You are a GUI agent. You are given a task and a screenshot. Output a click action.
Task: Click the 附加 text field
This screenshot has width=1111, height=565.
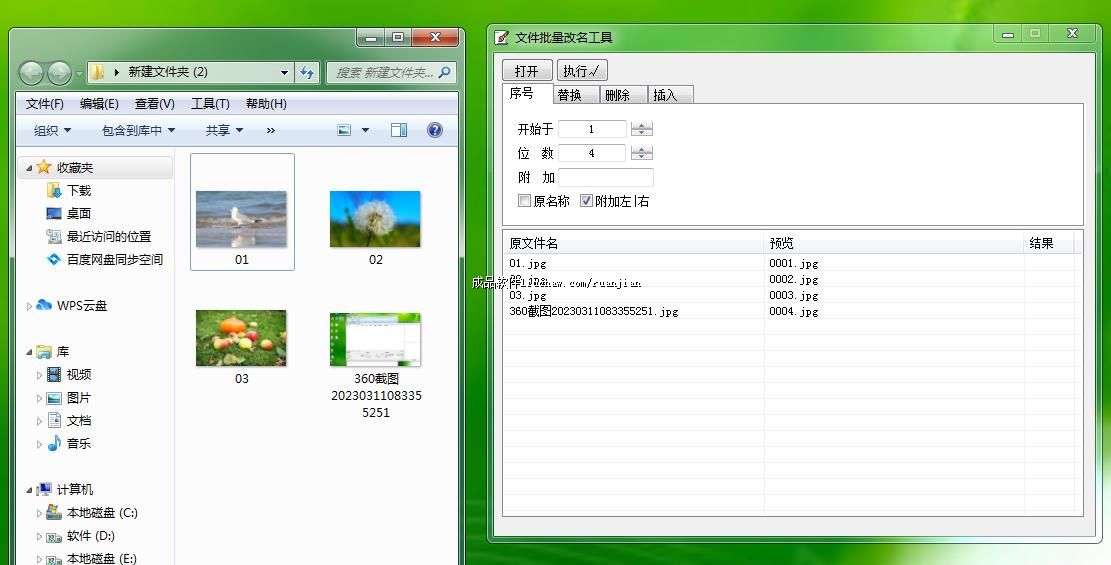coord(606,177)
